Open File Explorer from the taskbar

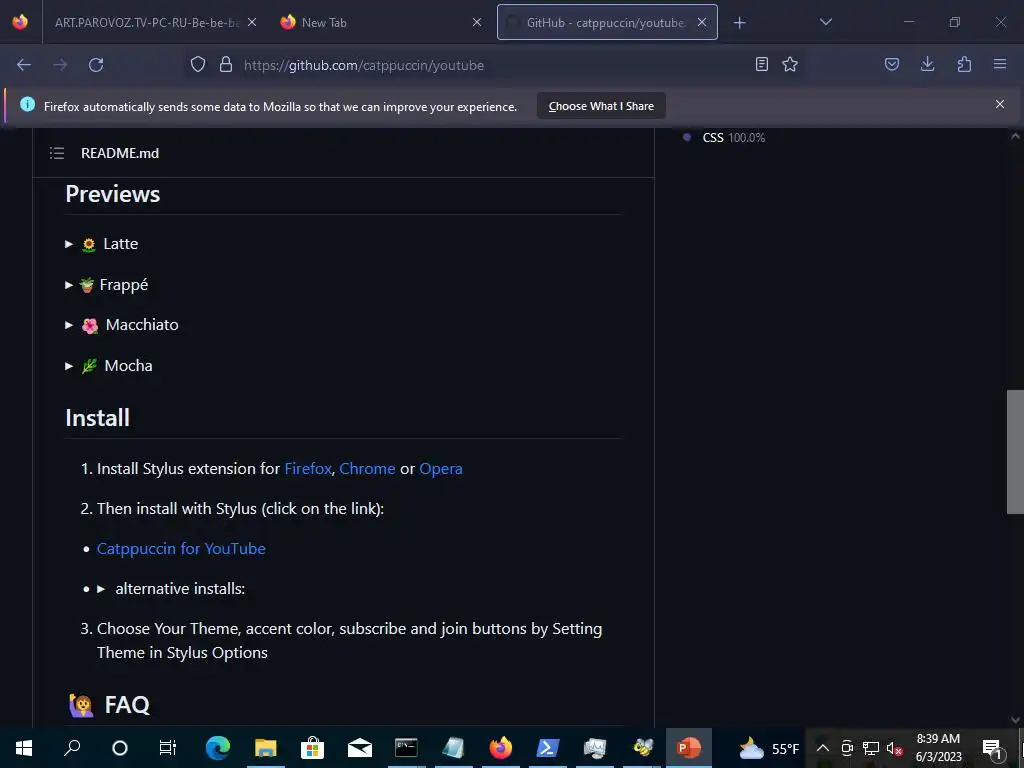coord(265,748)
